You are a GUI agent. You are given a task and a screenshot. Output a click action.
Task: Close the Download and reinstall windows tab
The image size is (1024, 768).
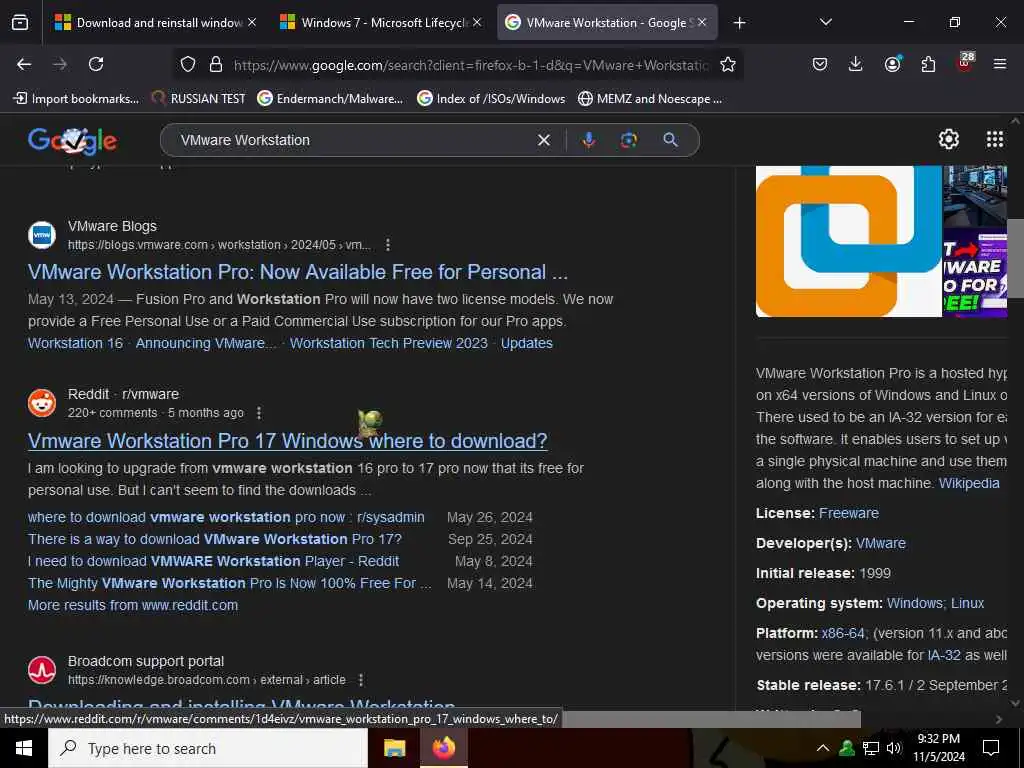coord(252,22)
